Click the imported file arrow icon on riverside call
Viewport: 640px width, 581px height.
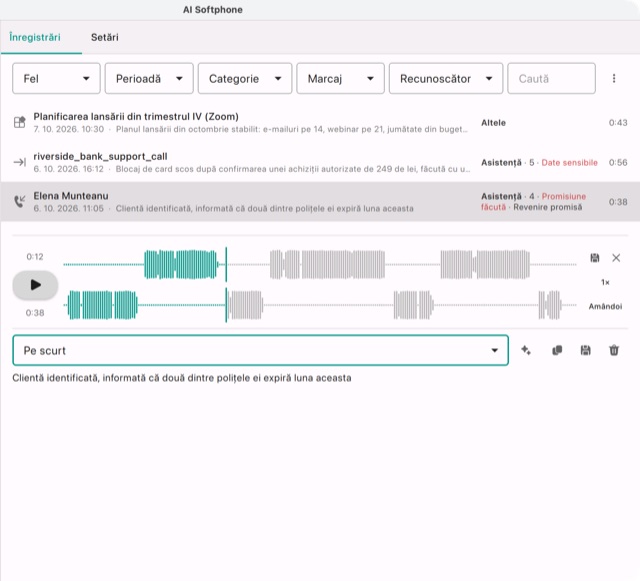tap(20, 162)
